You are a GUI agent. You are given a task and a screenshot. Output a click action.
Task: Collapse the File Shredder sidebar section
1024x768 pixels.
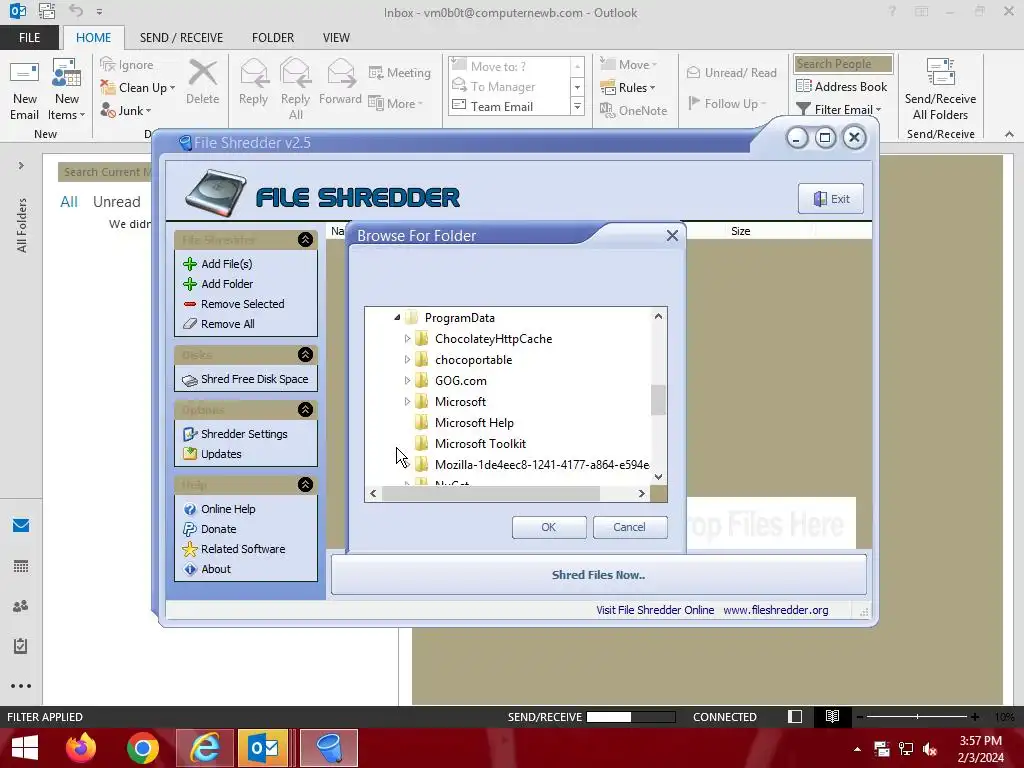point(305,240)
